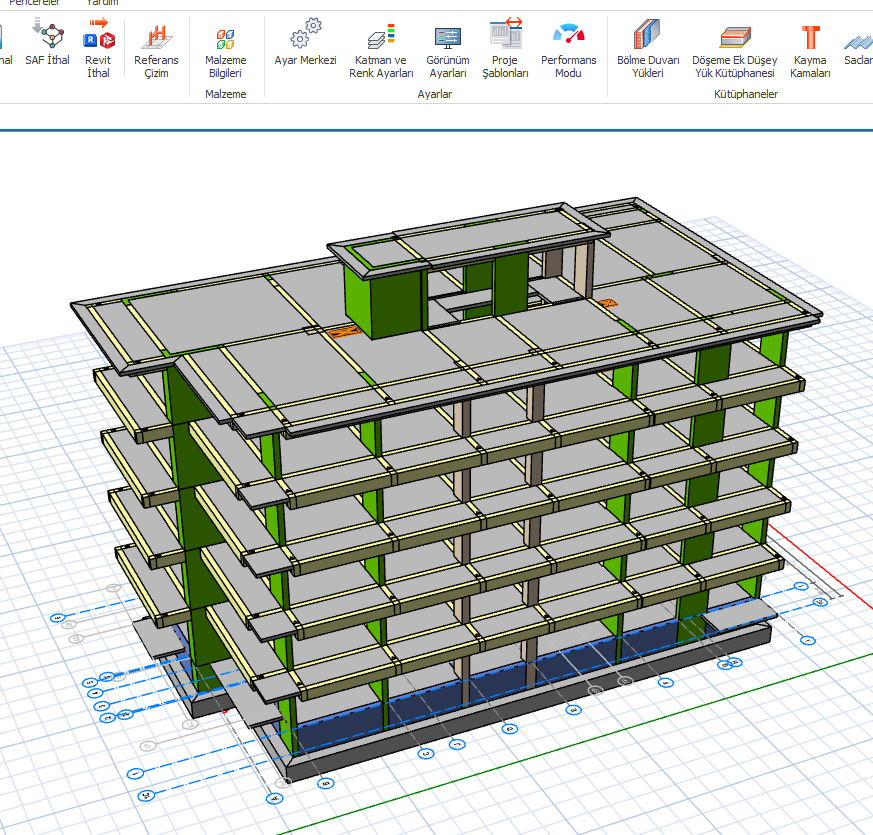Select the right orange element on the roof slab
The image size is (873, 835).
[605, 302]
